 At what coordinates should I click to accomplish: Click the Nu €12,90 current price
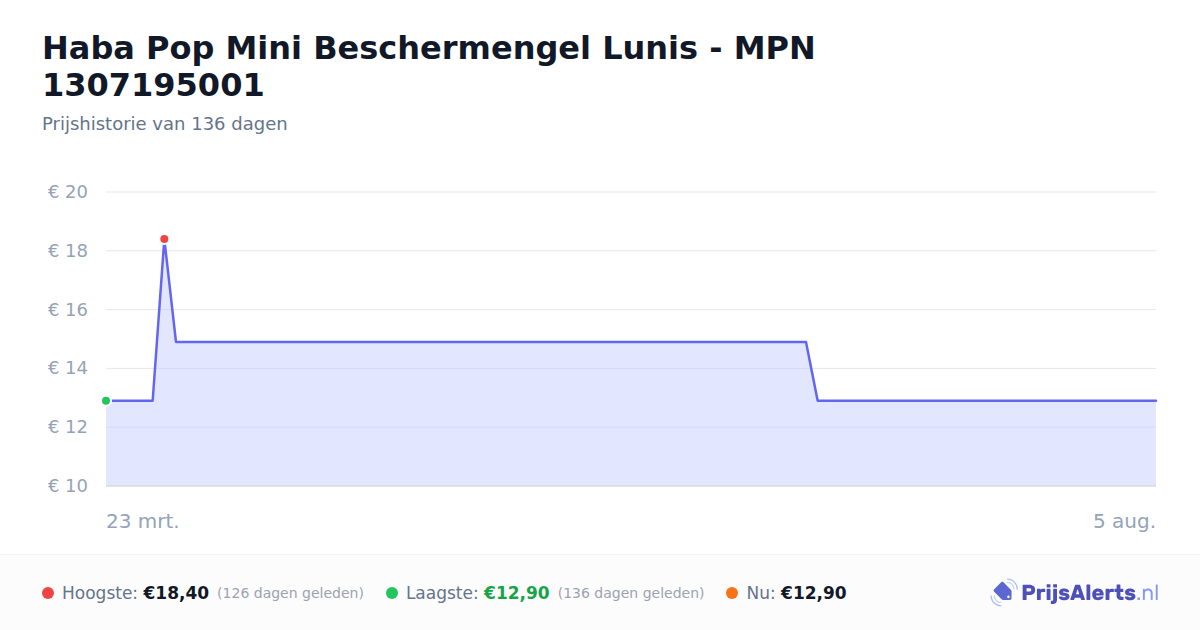(x=813, y=593)
